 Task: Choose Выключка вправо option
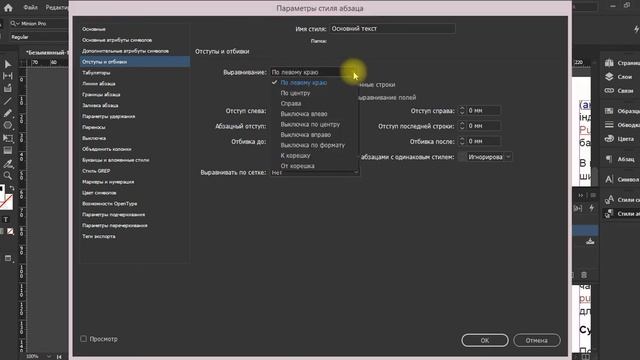click(306, 135)
